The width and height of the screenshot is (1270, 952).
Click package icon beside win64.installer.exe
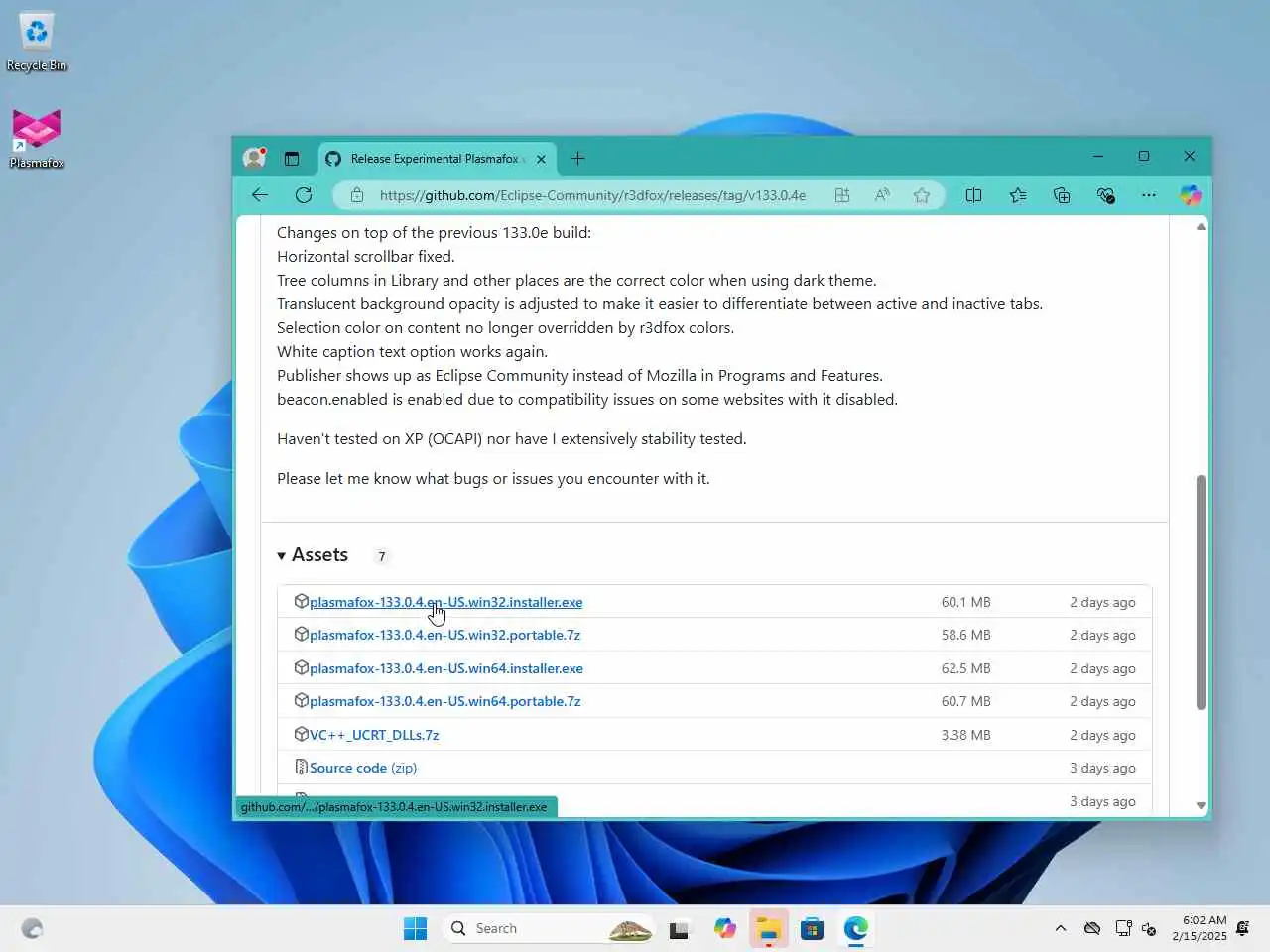[301, 667]
